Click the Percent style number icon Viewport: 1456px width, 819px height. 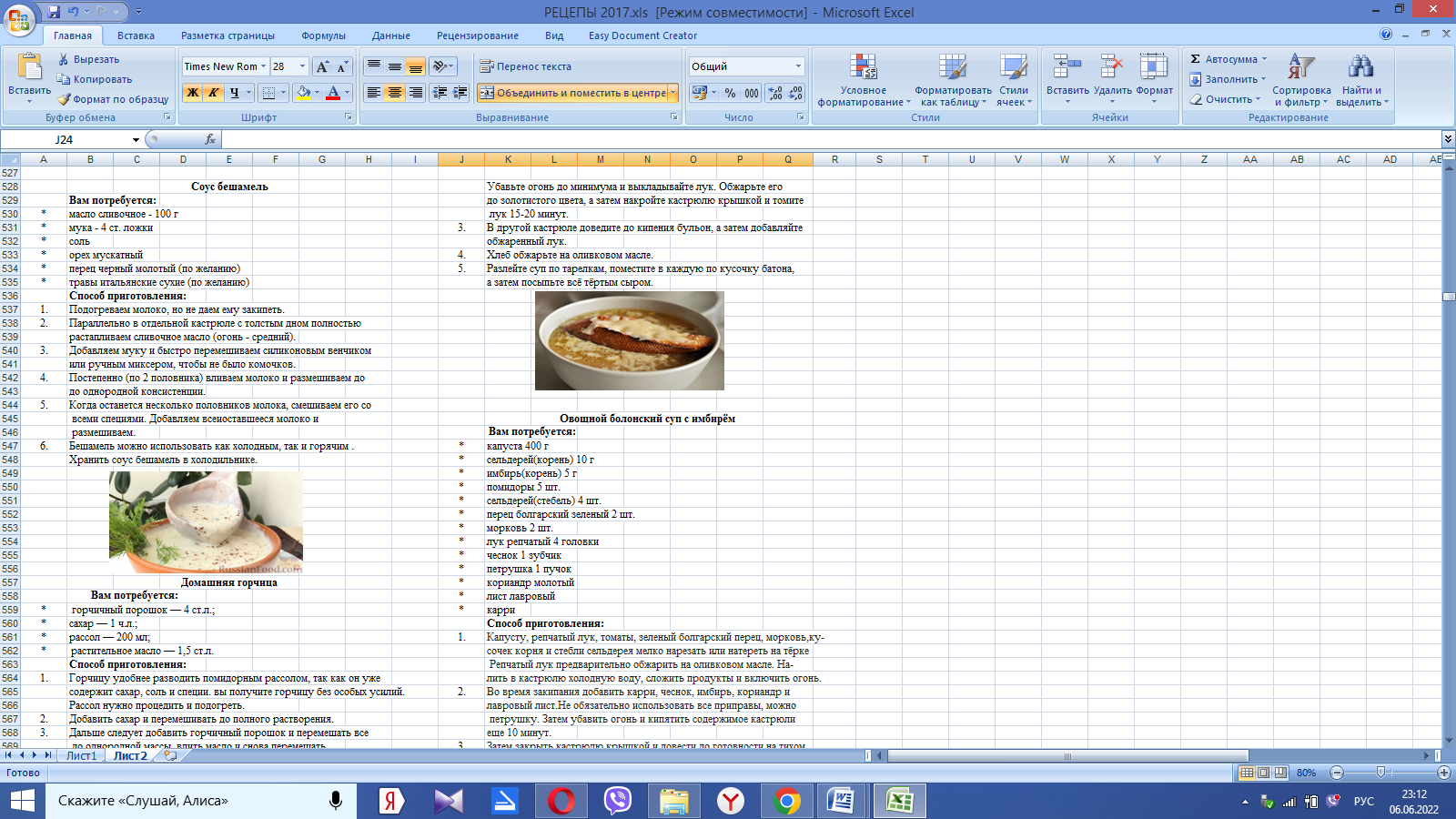pyautogui.click(x=730, y=93)
